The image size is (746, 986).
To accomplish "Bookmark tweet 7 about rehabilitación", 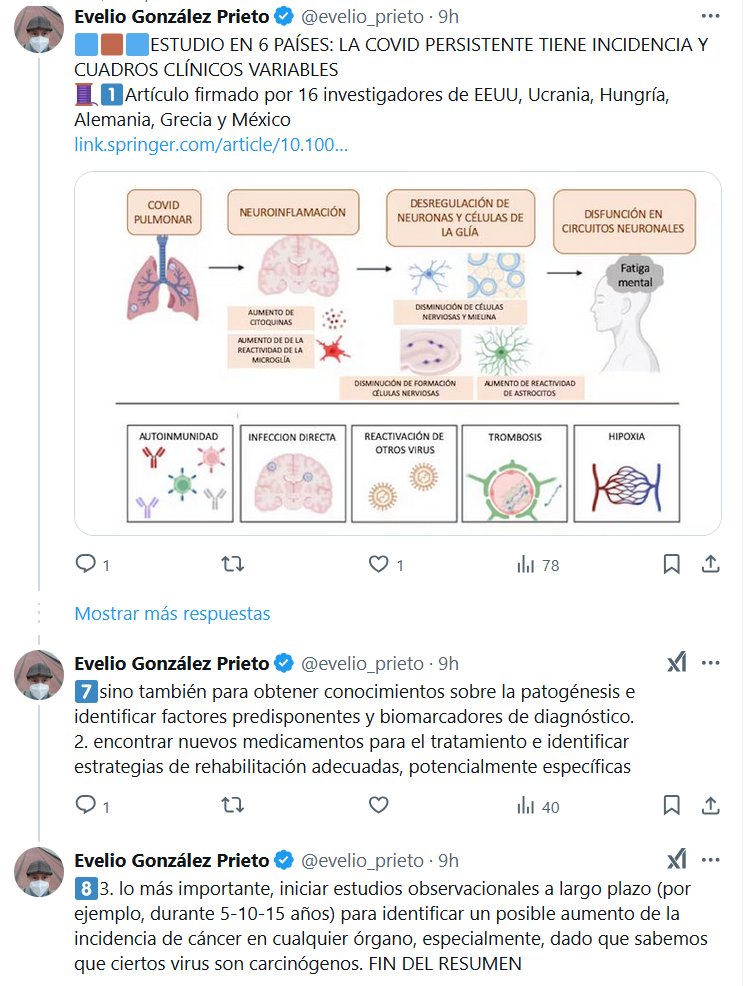I will tap(672, 805).
